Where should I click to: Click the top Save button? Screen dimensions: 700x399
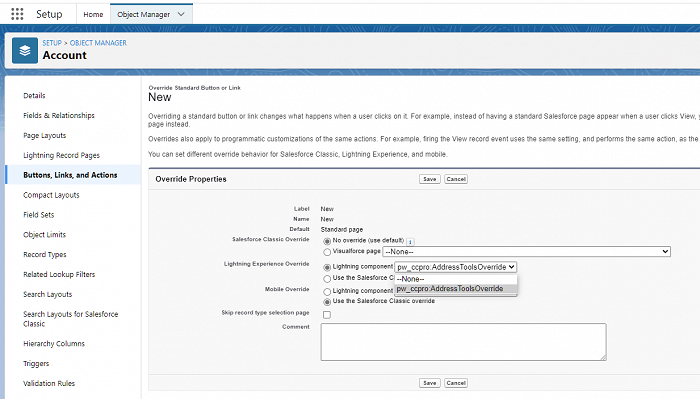tap(429, 179)
